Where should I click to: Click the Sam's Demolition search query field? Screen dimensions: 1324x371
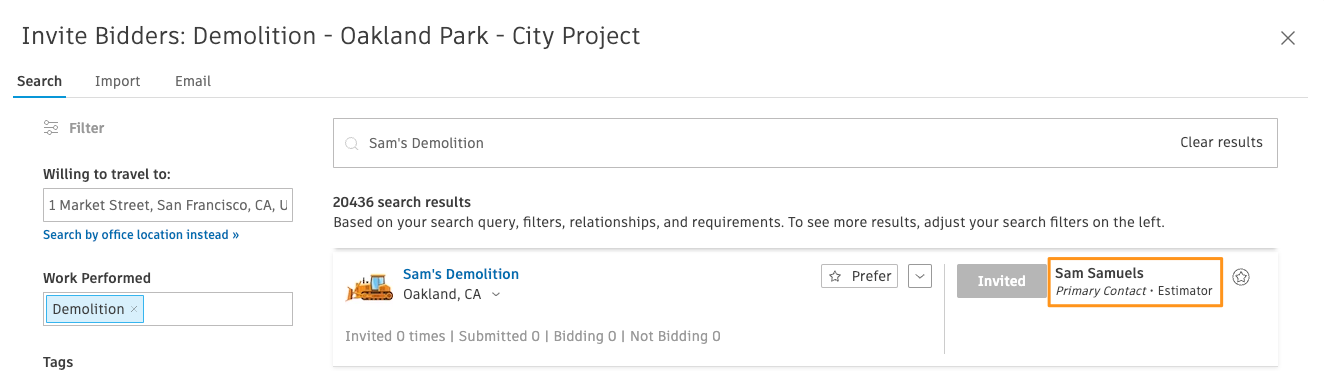click(805, 143)
